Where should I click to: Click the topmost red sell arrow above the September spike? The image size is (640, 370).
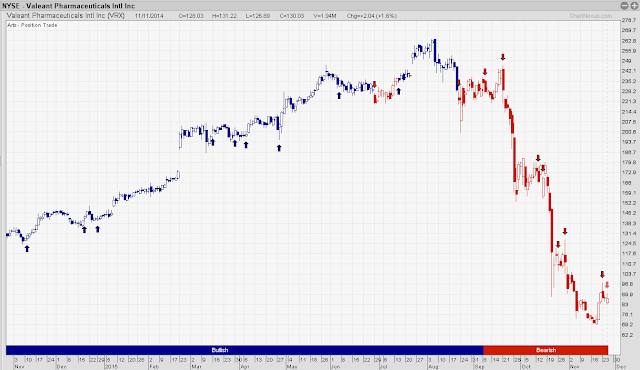pyautogui.click(x=503, y=57)
